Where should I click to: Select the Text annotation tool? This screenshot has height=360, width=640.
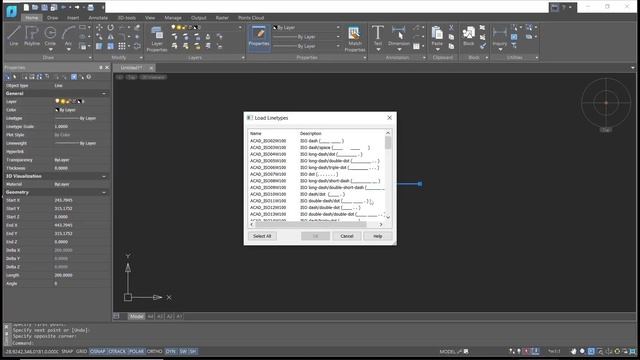click(x=378, y=35)
